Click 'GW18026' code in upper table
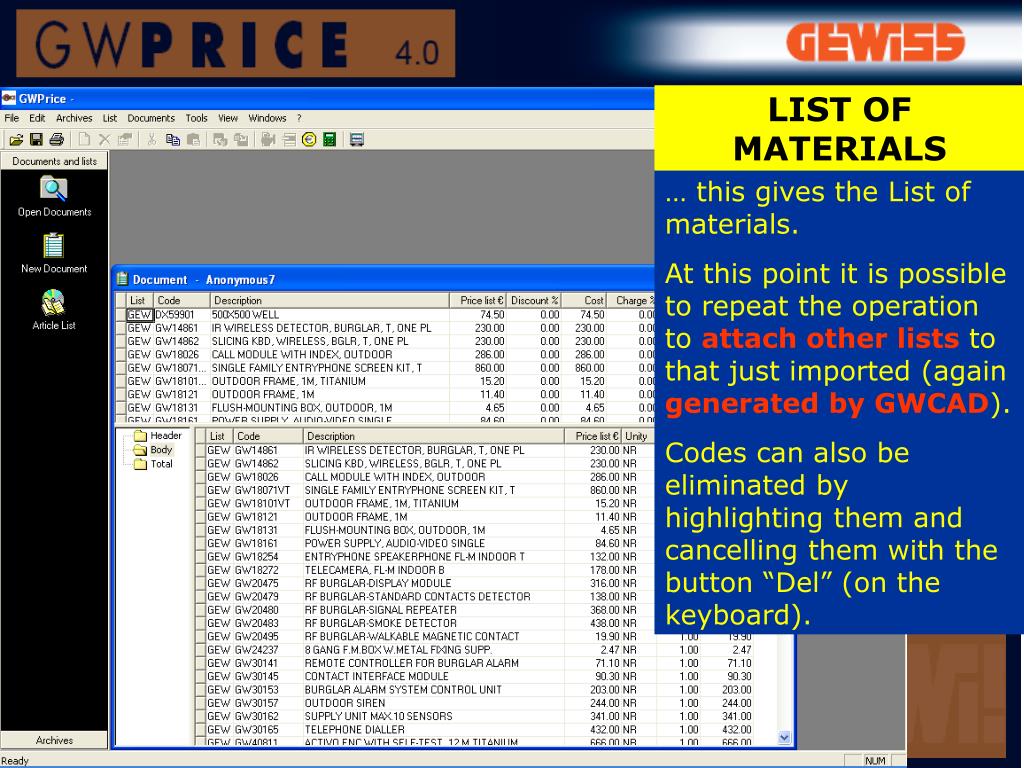The image size is (1024, 768). (177, 355)
